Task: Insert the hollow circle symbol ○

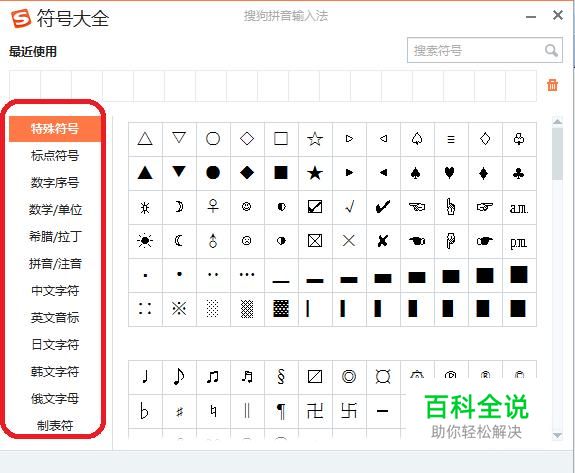Action: [x=213, y=139]
